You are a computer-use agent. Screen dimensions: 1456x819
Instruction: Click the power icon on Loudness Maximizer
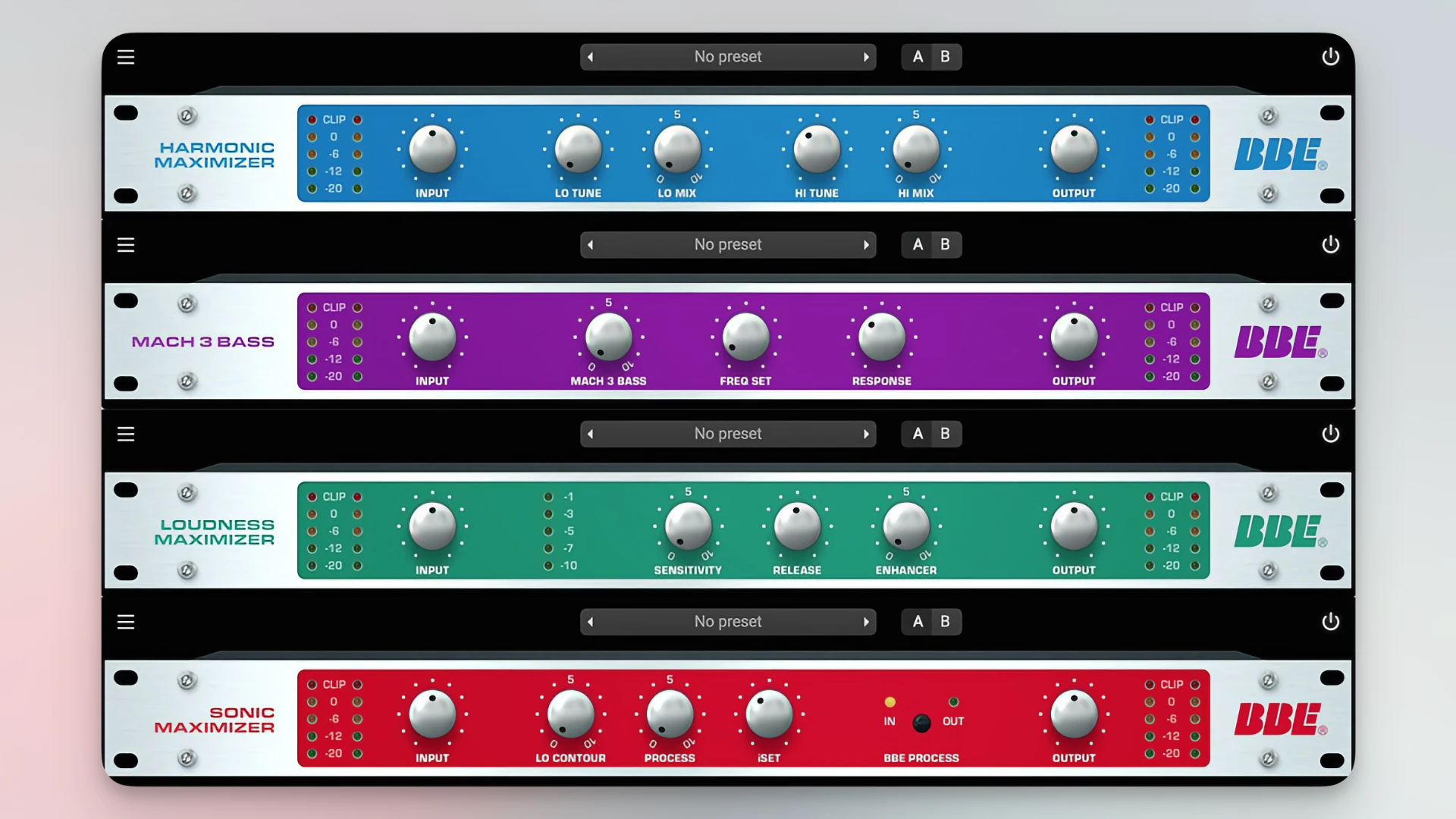click(1331, 433)
